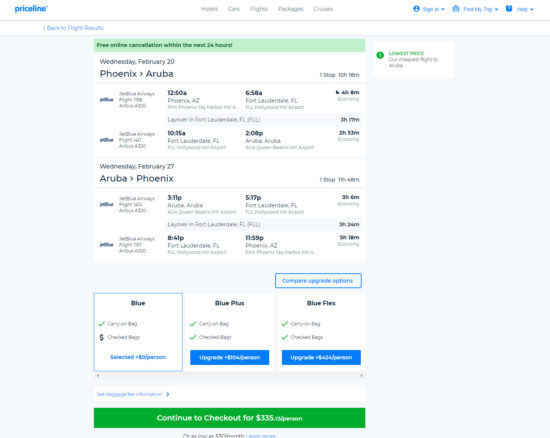The height and width of the screenshot is (438, 550).
Task: Select the Blue fare option card
Action: [x=138, y=332]
